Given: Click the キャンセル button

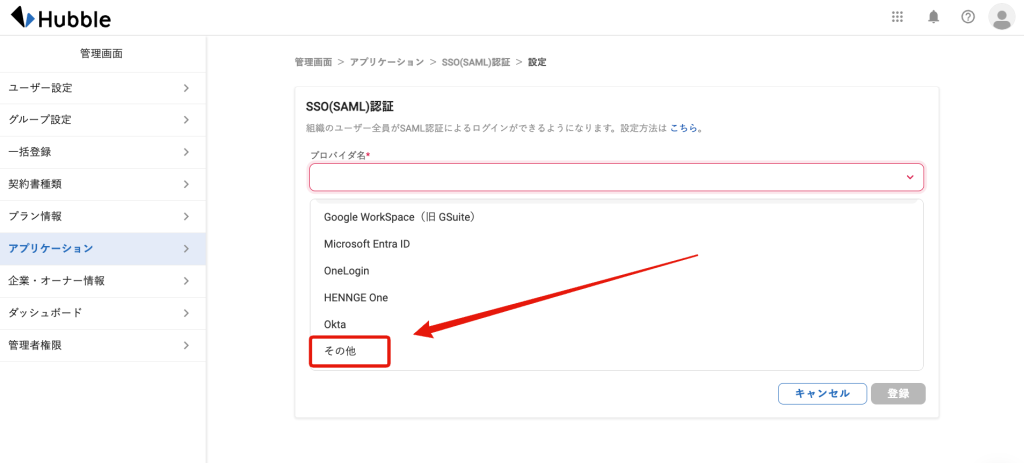Looking at the screenshot, I should [822, 394].
